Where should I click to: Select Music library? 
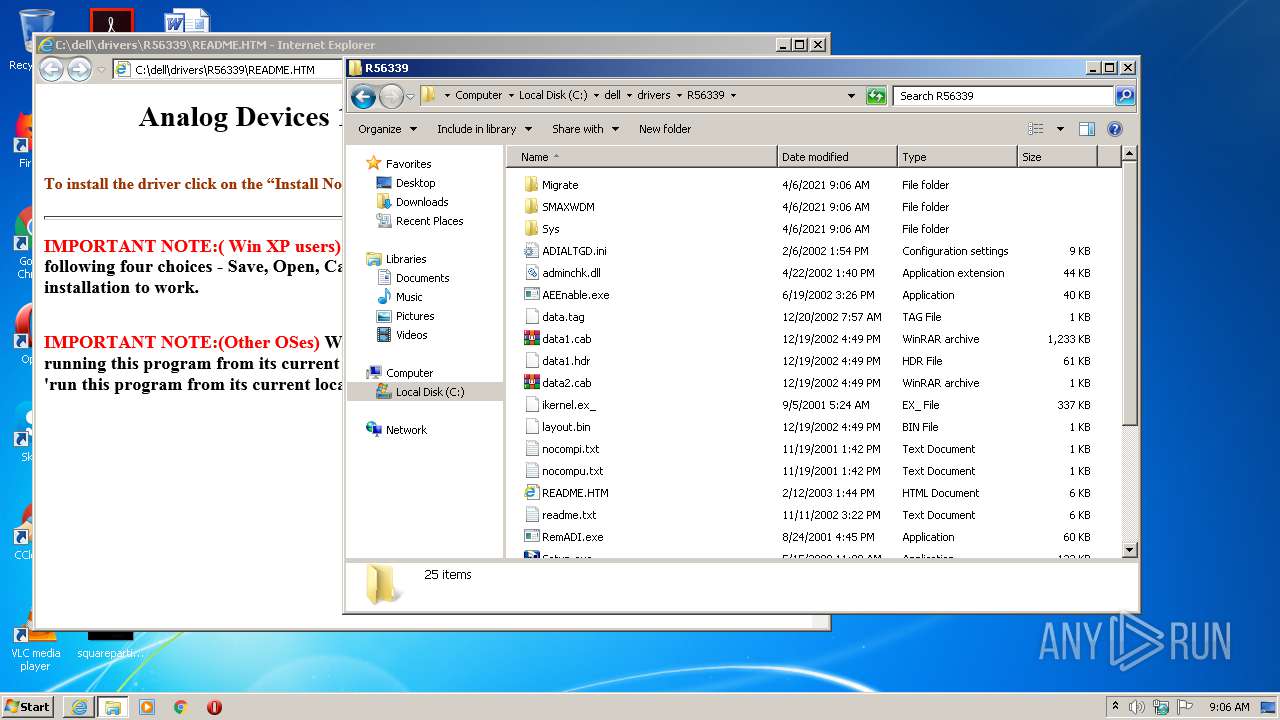(x=409, y=297)
